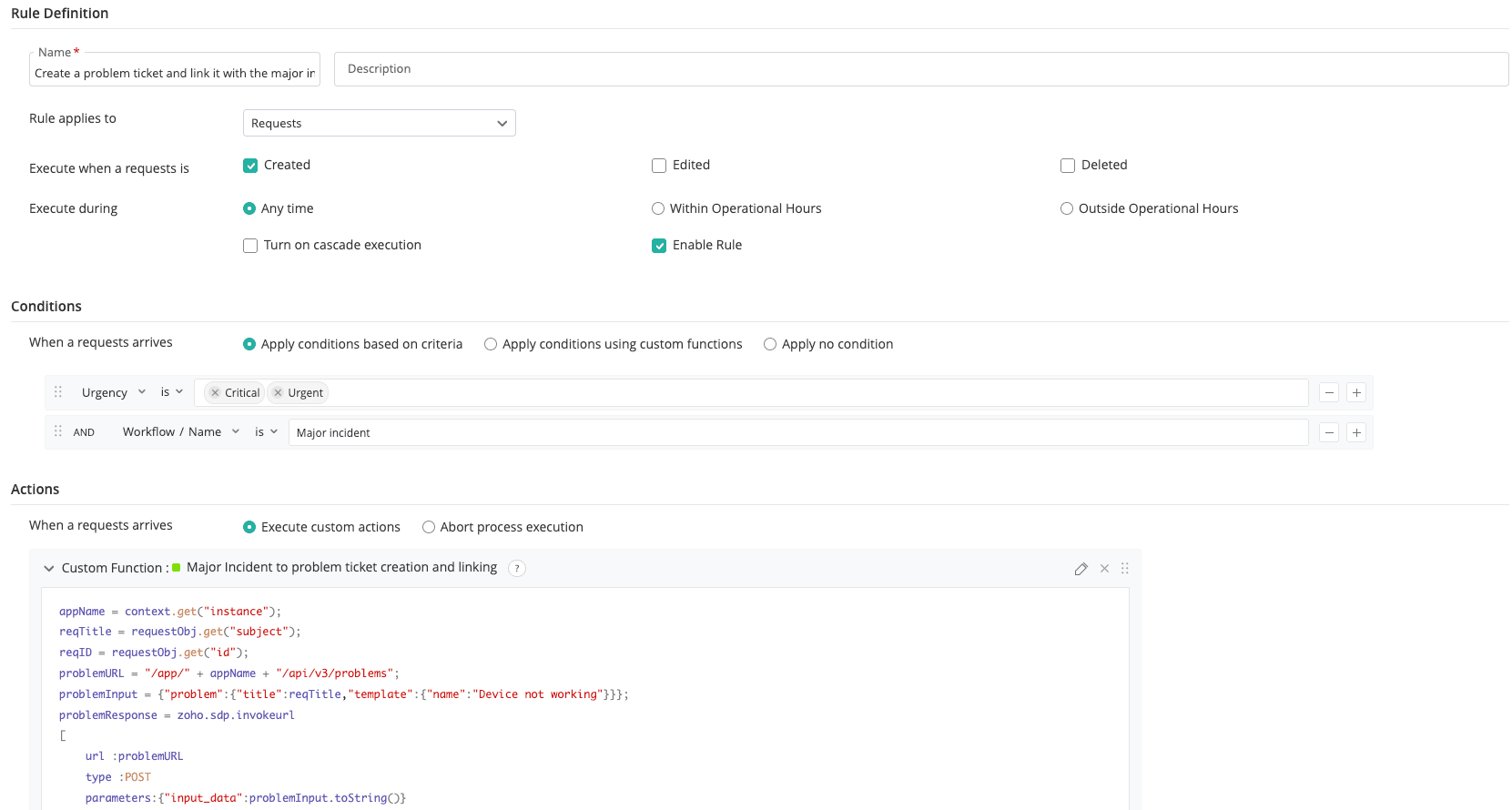Click the 'type :POST' code line

tap(118, 777)
